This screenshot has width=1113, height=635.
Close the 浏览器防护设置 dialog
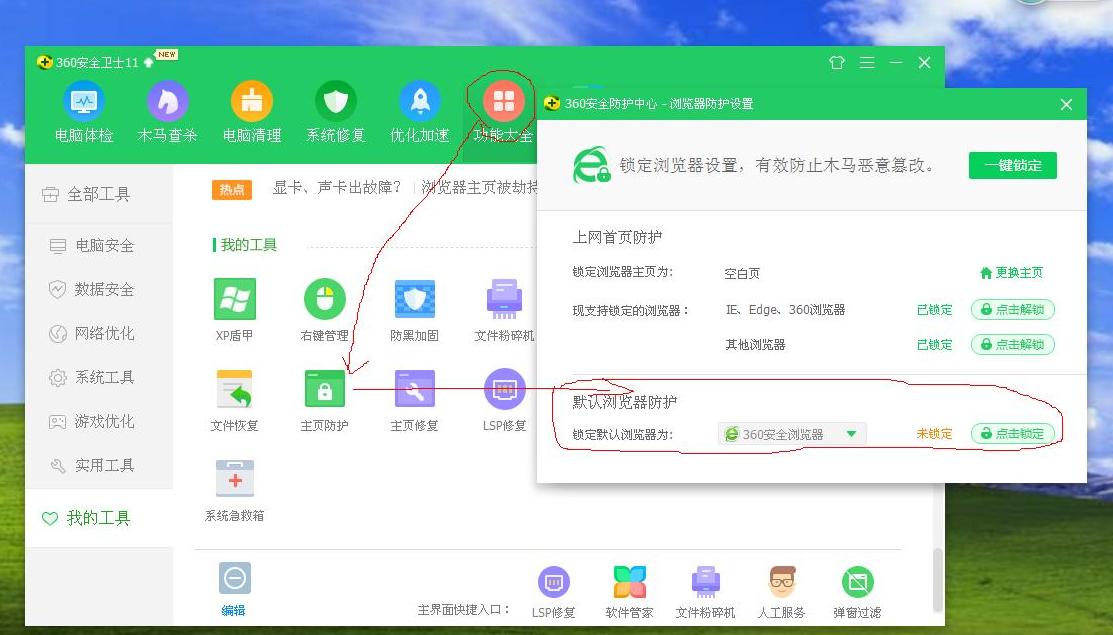pyautogui.click(x=1066, y=104)
